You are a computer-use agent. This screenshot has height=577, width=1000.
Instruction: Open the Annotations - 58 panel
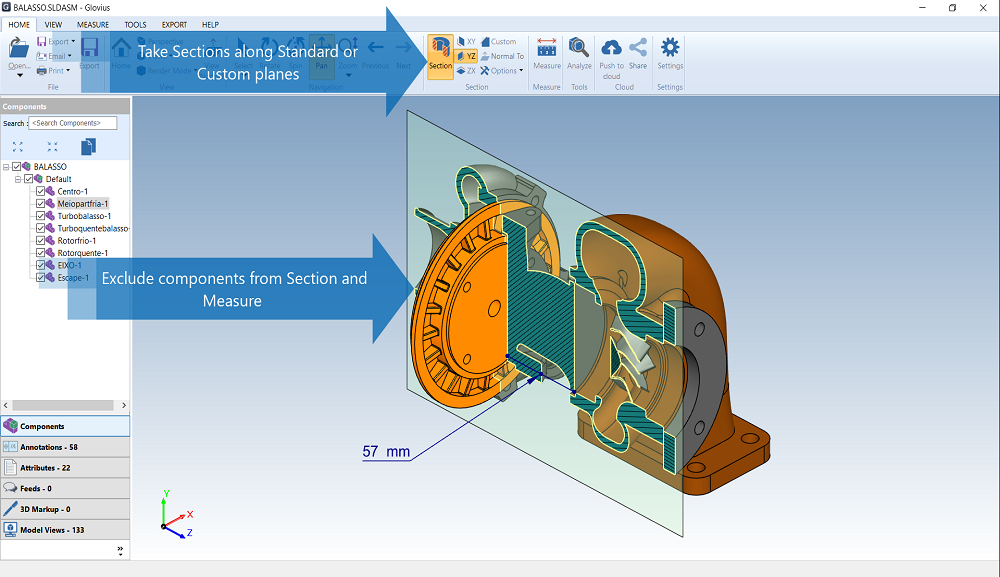click(x=65, y=447)
